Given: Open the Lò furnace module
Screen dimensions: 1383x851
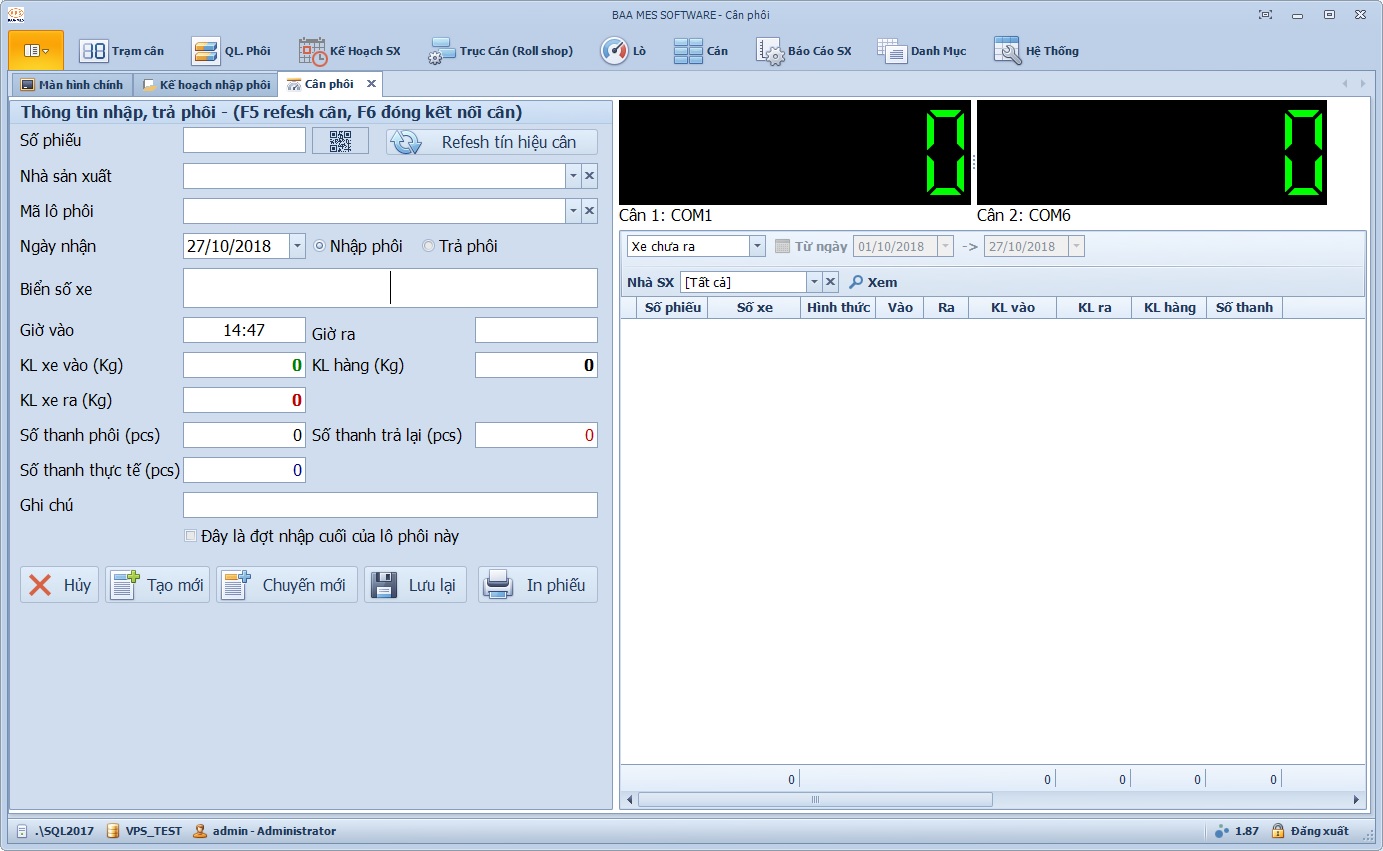Looking at the screenshot, I should pos(623,51).
